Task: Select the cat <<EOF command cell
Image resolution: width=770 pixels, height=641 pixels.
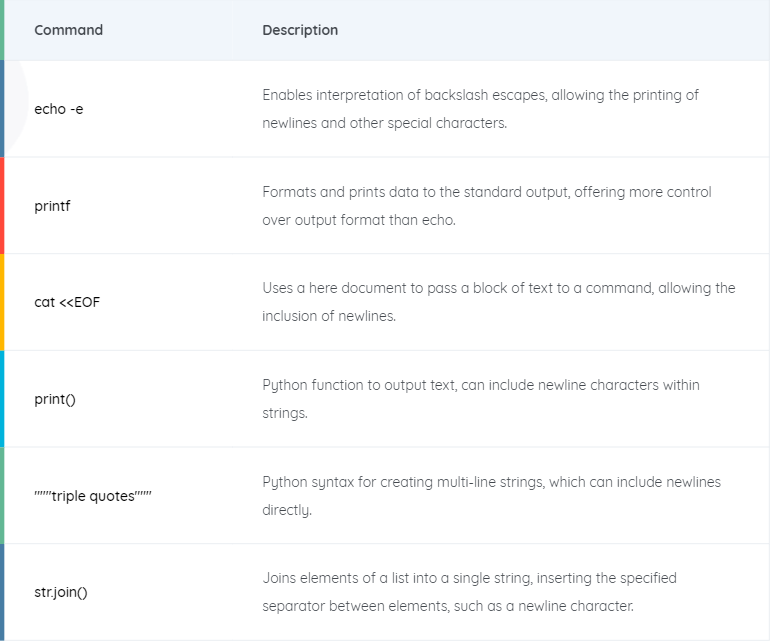Action: (x=67, y=302)
